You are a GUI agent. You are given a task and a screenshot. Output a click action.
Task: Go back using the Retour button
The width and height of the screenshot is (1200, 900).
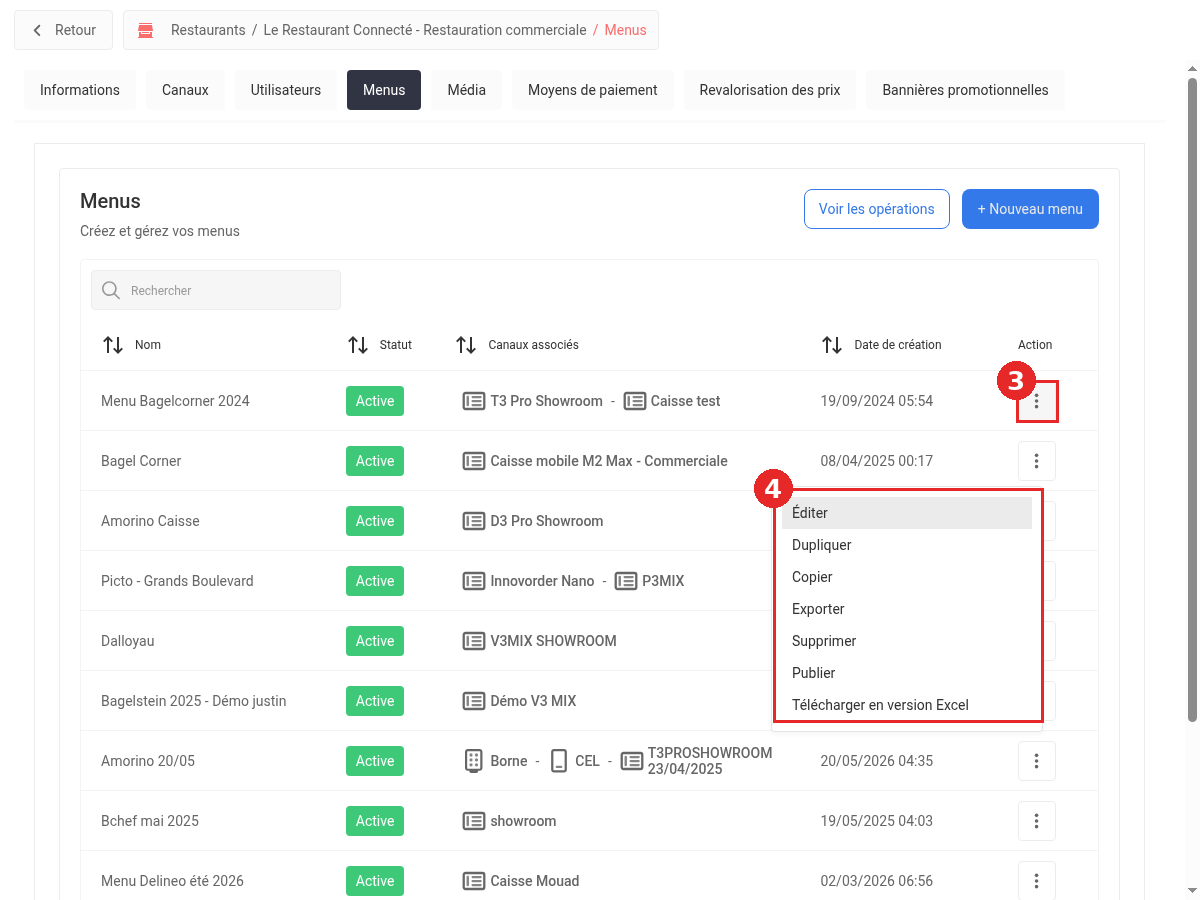coord(64,30)
